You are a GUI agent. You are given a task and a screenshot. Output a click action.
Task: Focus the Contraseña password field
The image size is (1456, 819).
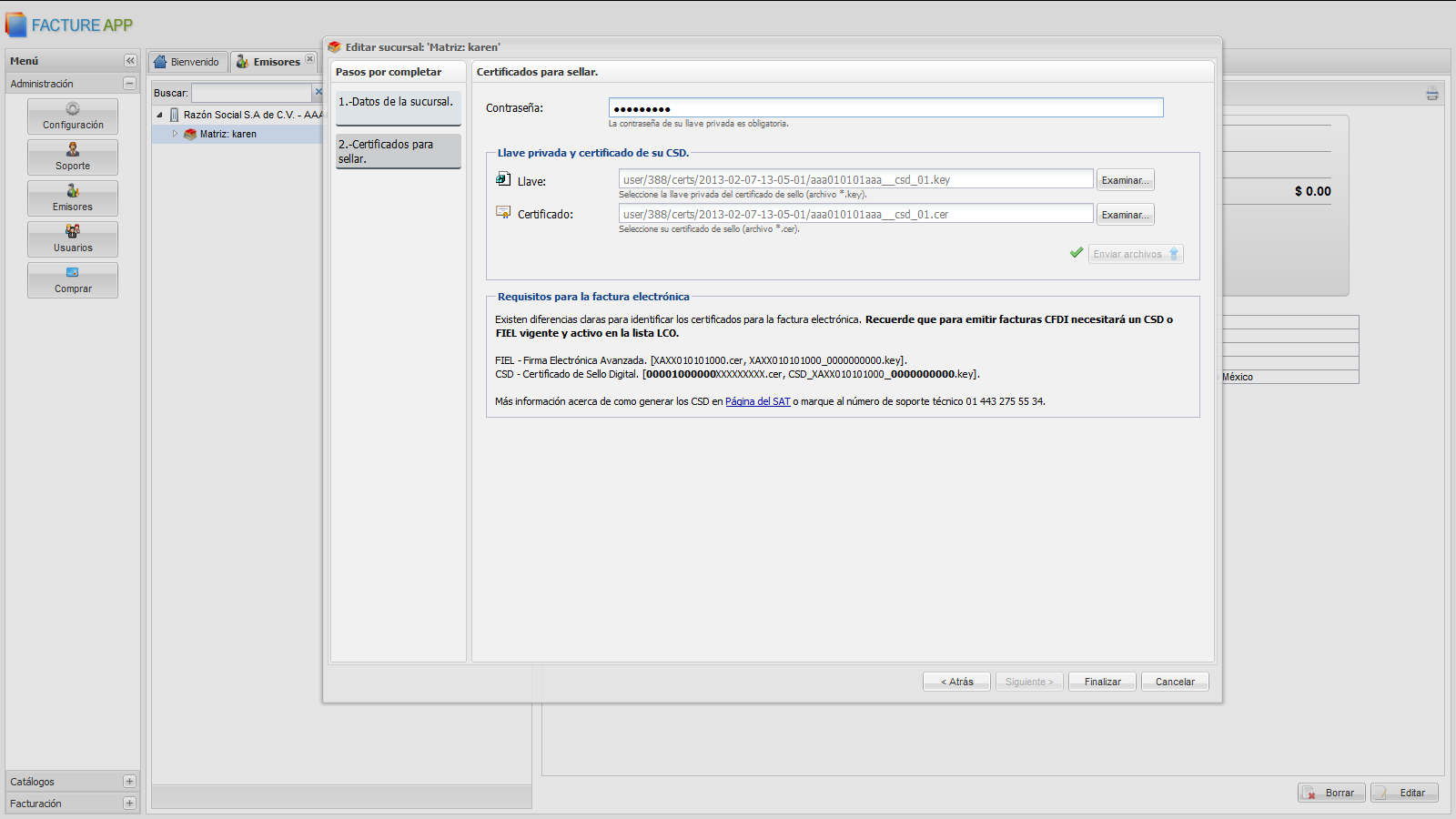pyautogui.click(x=885, y=108)
